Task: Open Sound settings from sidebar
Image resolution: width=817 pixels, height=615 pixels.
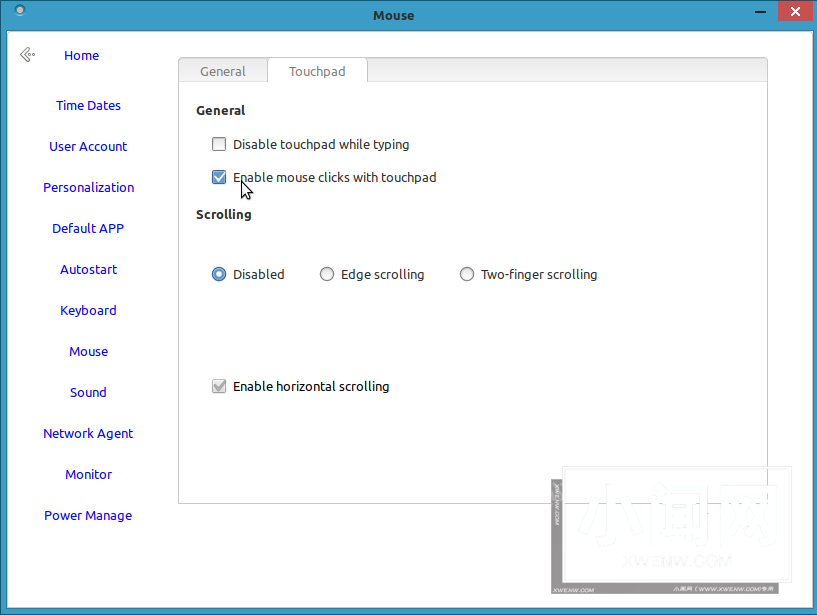Action: [x=88, y=393]
